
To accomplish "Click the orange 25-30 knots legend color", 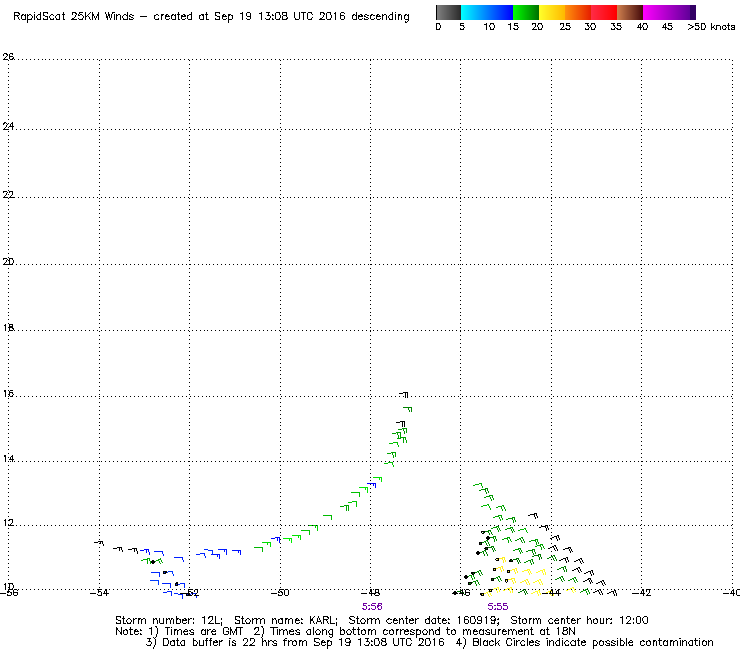I will tap(578, 12).
